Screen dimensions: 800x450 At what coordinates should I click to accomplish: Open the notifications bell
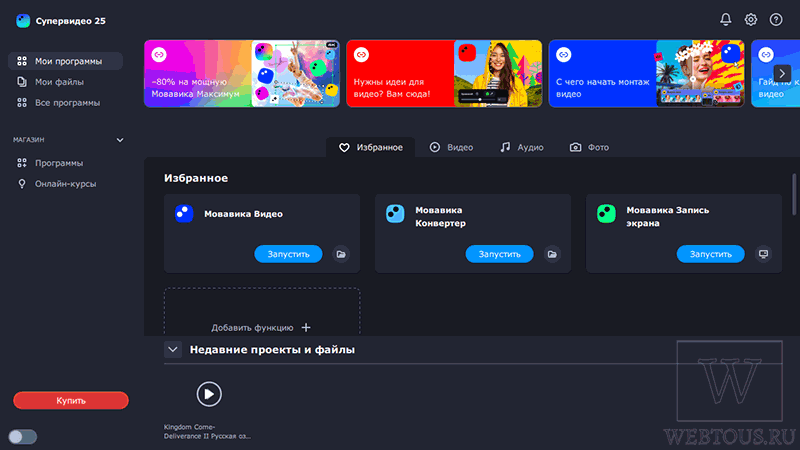726,19
